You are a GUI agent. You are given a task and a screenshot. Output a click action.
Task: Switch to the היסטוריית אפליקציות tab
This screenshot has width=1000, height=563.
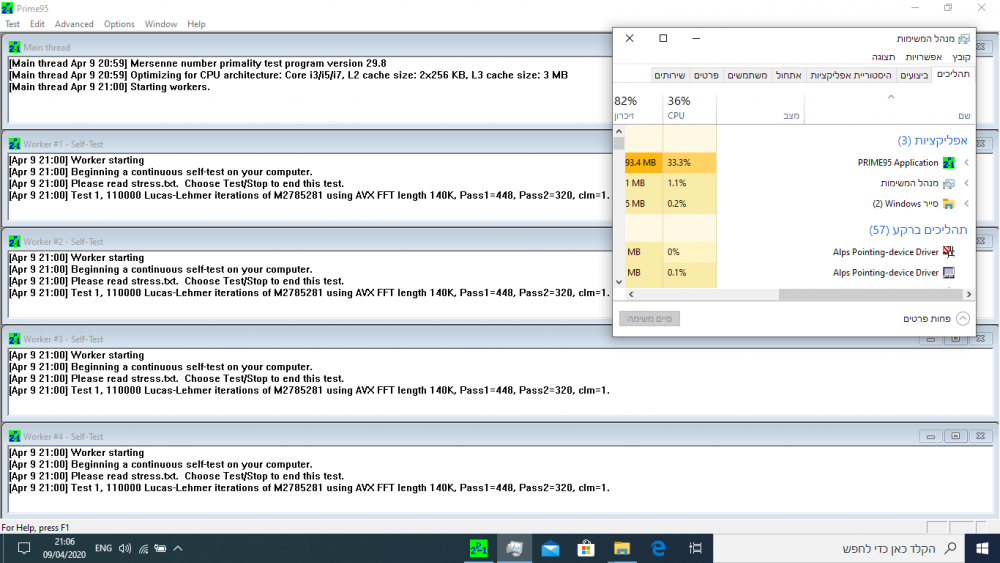pyautogui.click(x=851, y=75)
